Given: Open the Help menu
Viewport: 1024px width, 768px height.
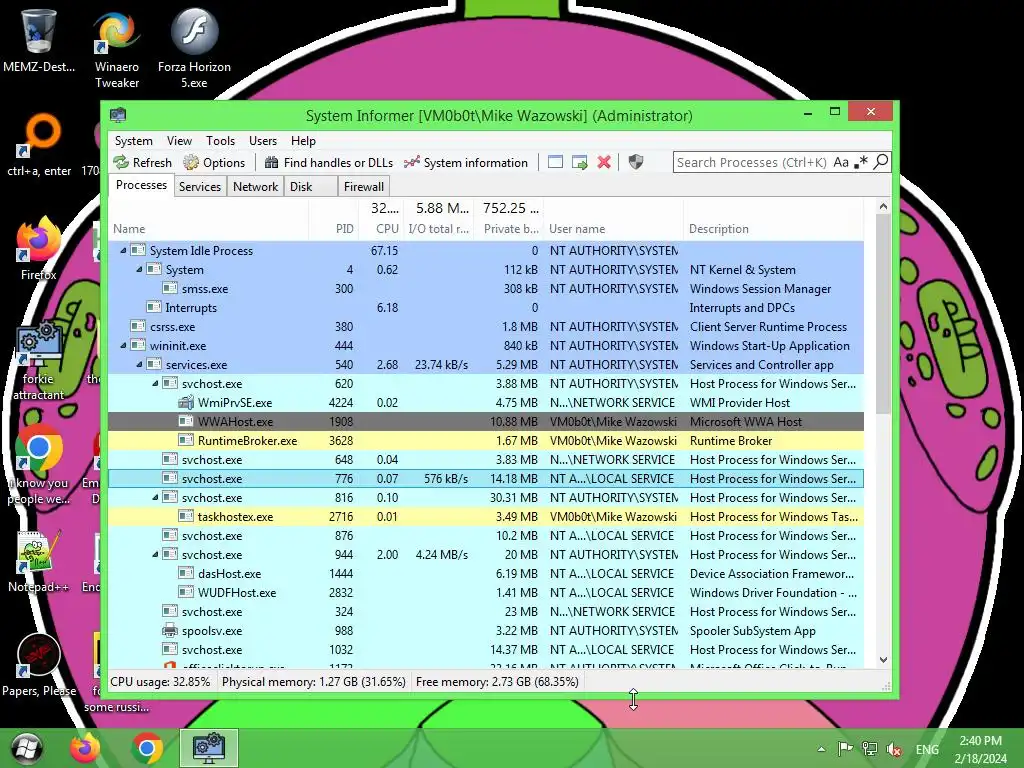Looking at the screenshot, I should [x=303, y=141].
